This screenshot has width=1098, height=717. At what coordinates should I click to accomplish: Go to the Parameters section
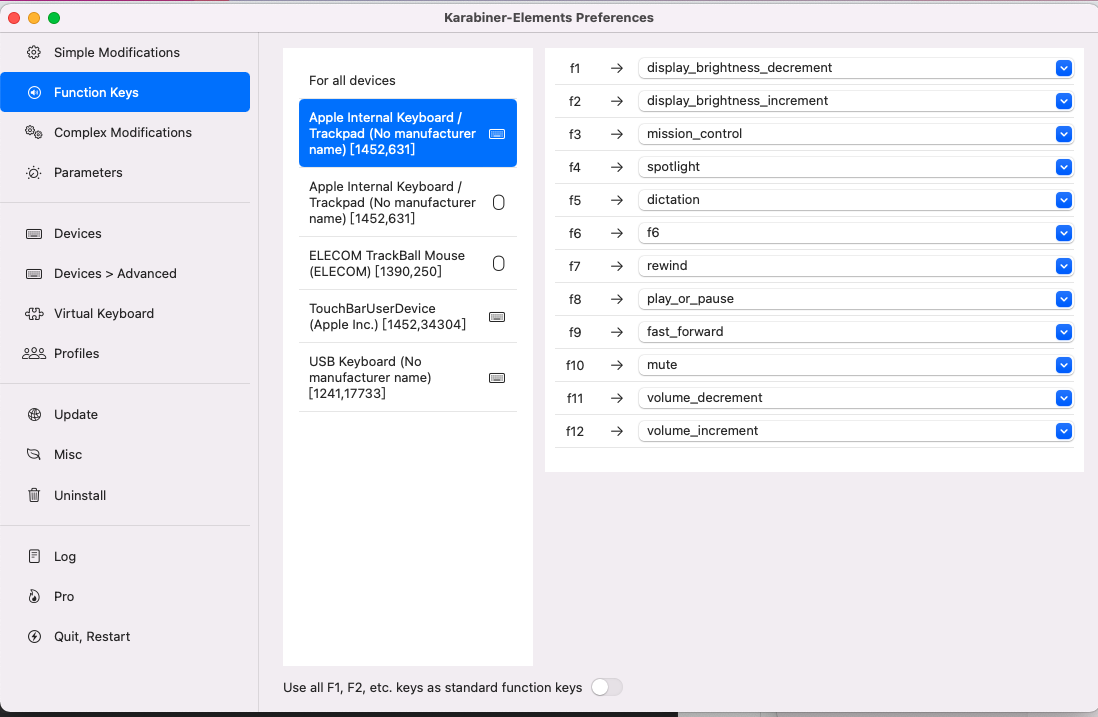point(125,173)
